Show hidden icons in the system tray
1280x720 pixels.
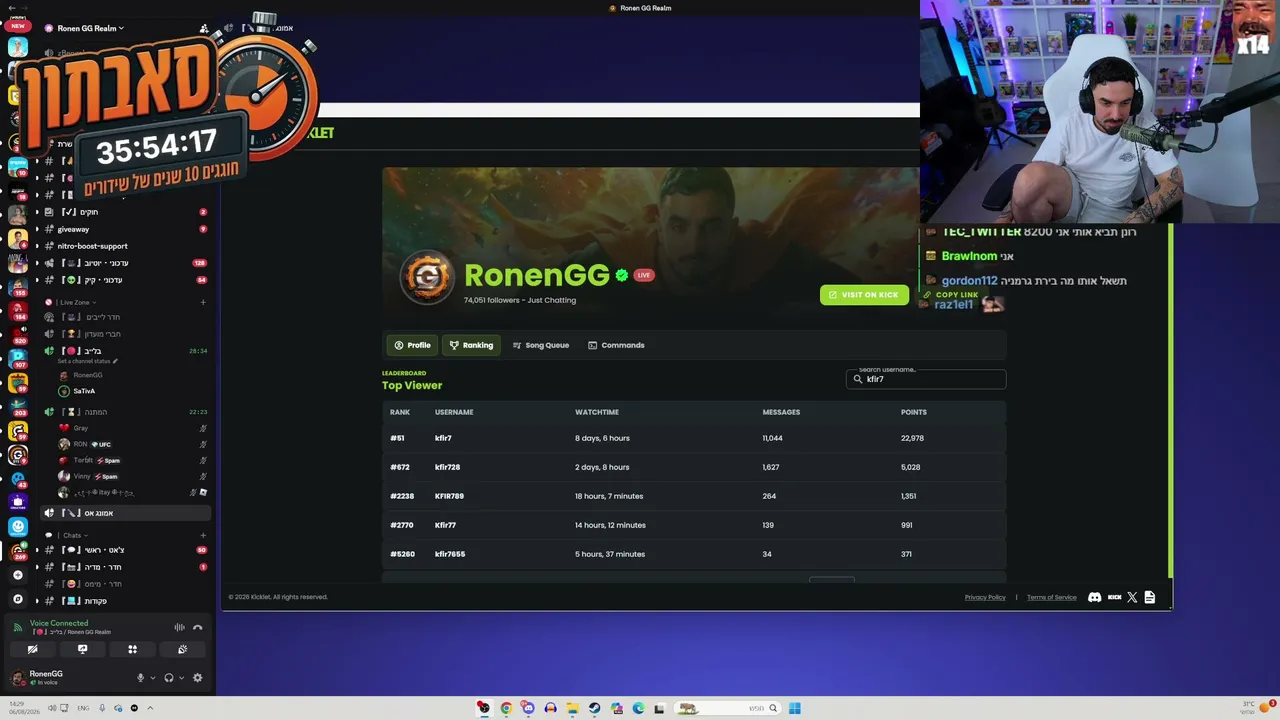click(x=150, y=708)
